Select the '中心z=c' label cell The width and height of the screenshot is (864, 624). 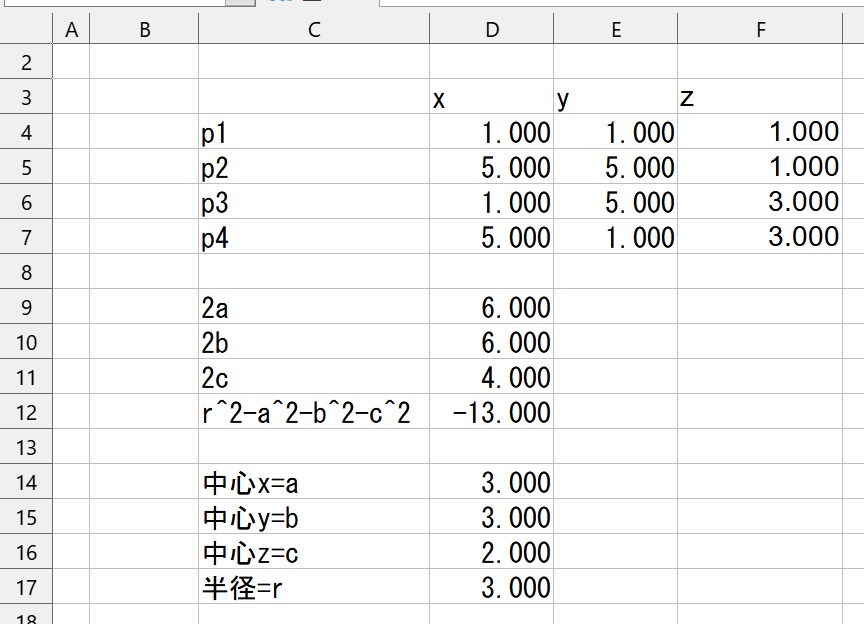click(x=314, y=552)
